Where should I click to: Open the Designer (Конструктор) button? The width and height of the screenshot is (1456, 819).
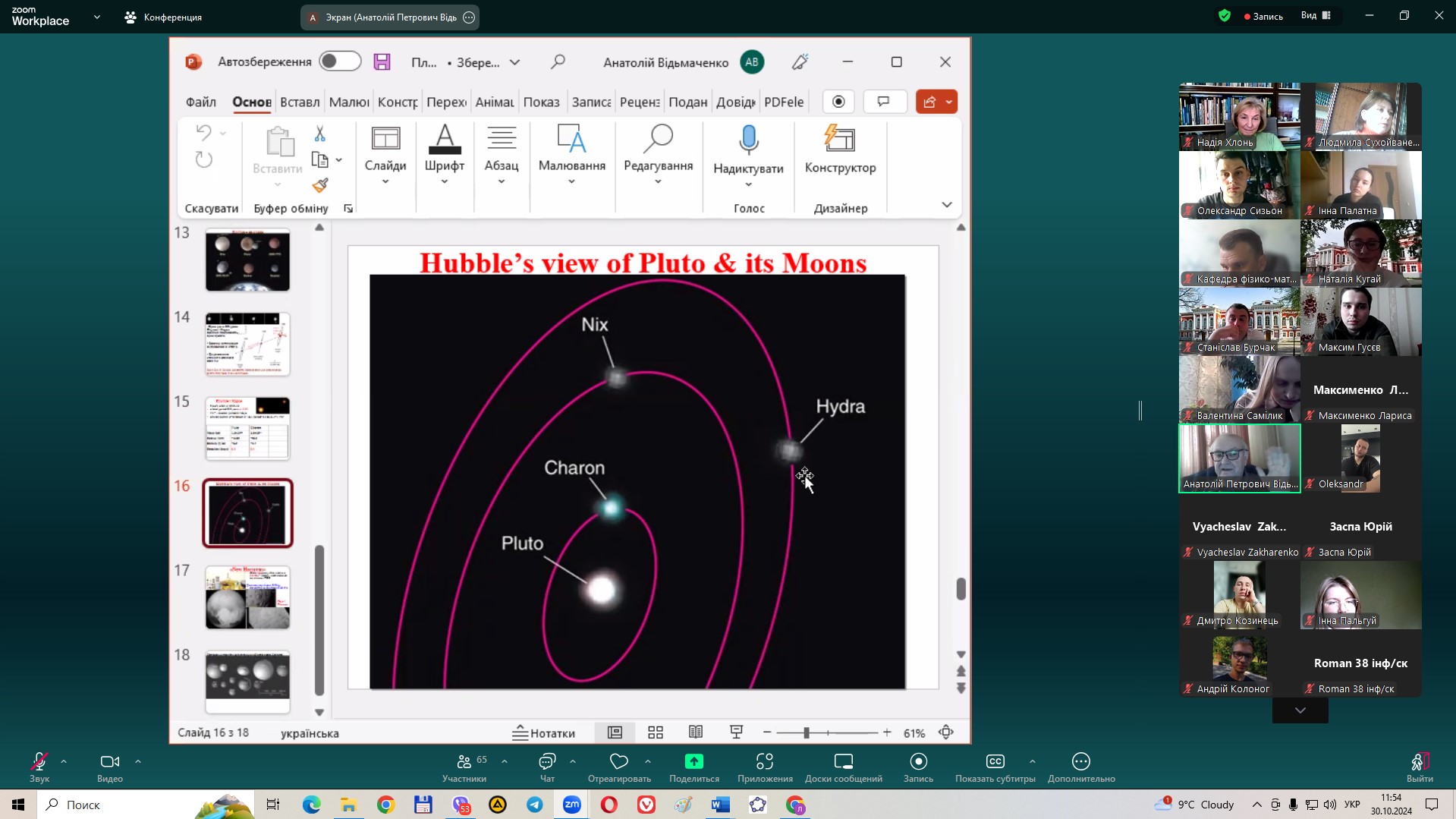click(x=840, y=149)
